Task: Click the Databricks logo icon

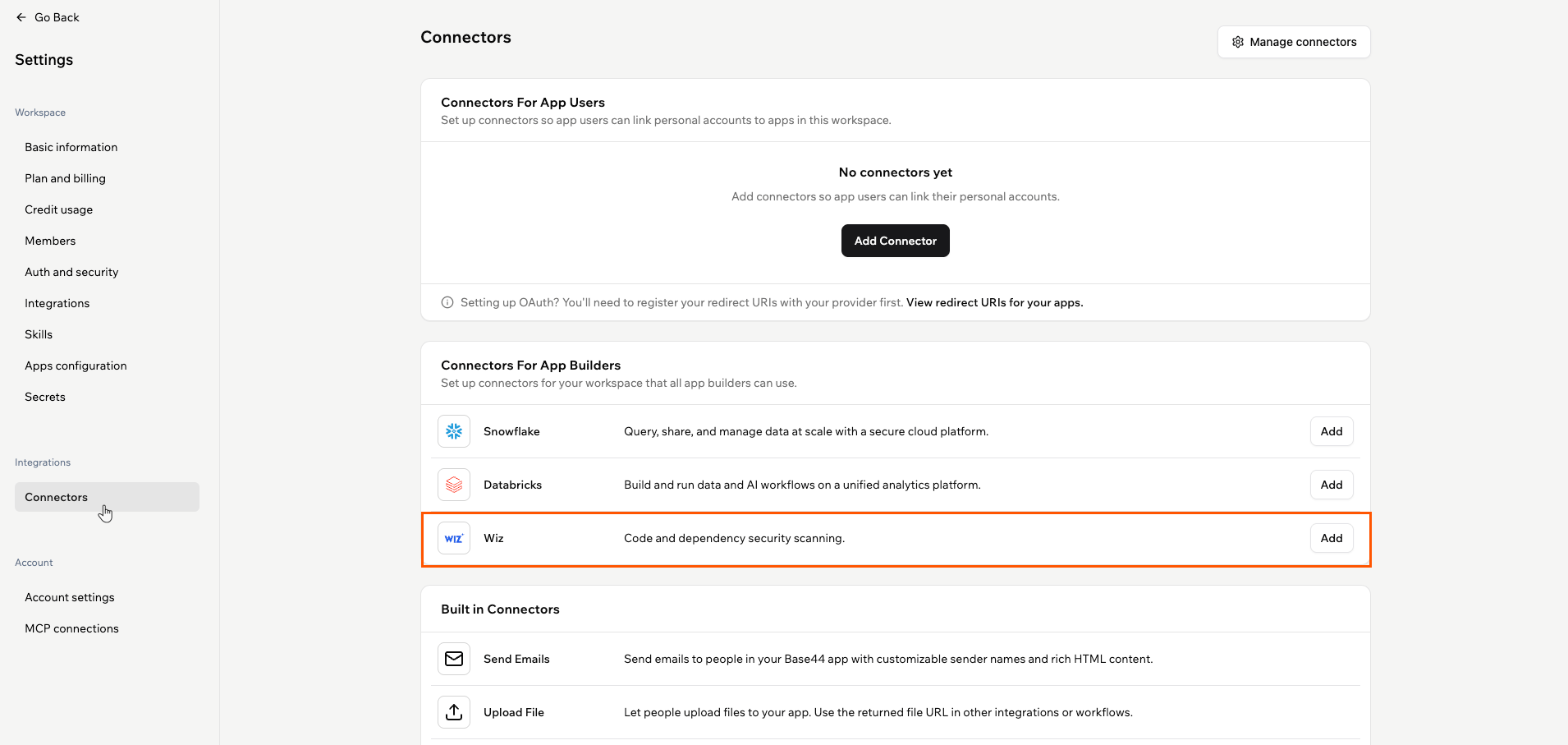Action: (x=454, y=485)
